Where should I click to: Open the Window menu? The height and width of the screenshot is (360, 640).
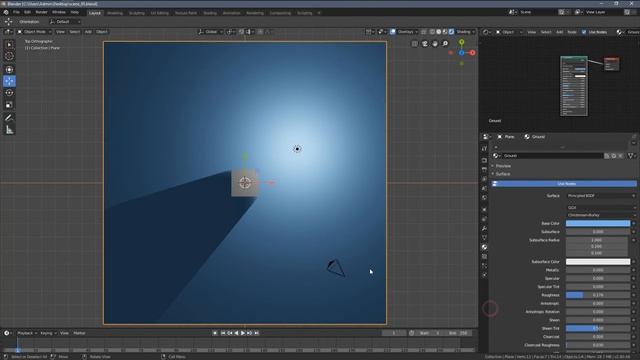[59, 12]
